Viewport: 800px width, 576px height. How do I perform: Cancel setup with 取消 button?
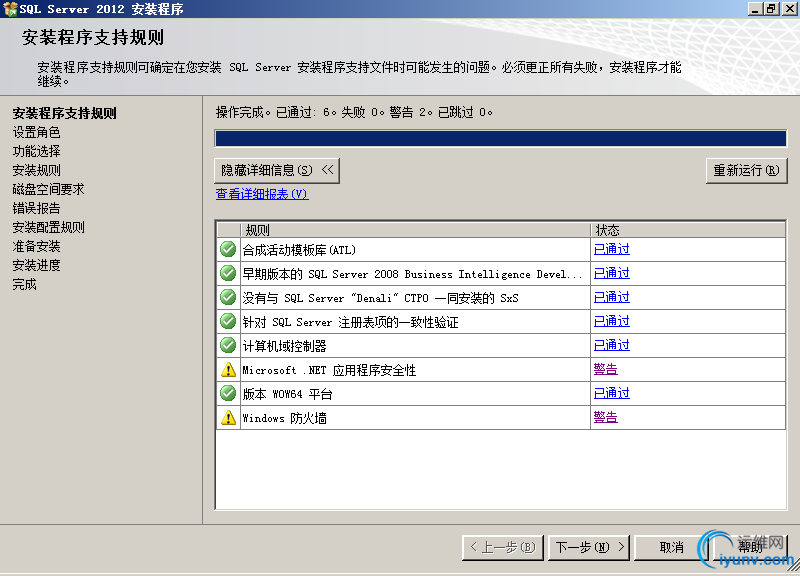coord(671,547)
